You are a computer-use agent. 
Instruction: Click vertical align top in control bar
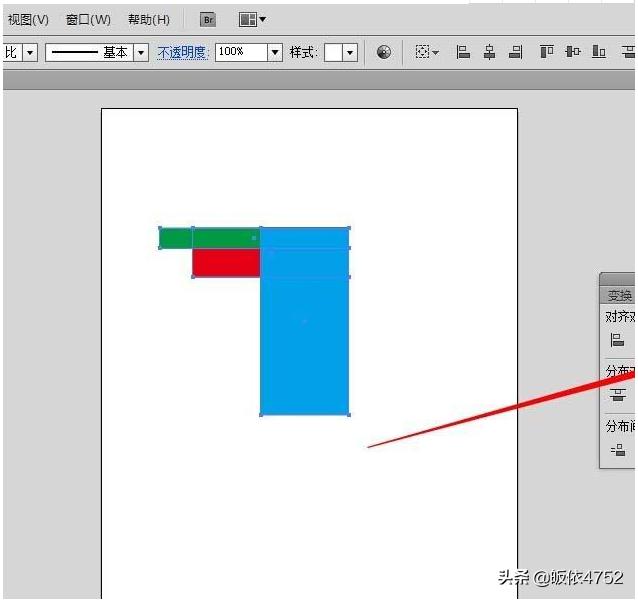coord(546,52)
